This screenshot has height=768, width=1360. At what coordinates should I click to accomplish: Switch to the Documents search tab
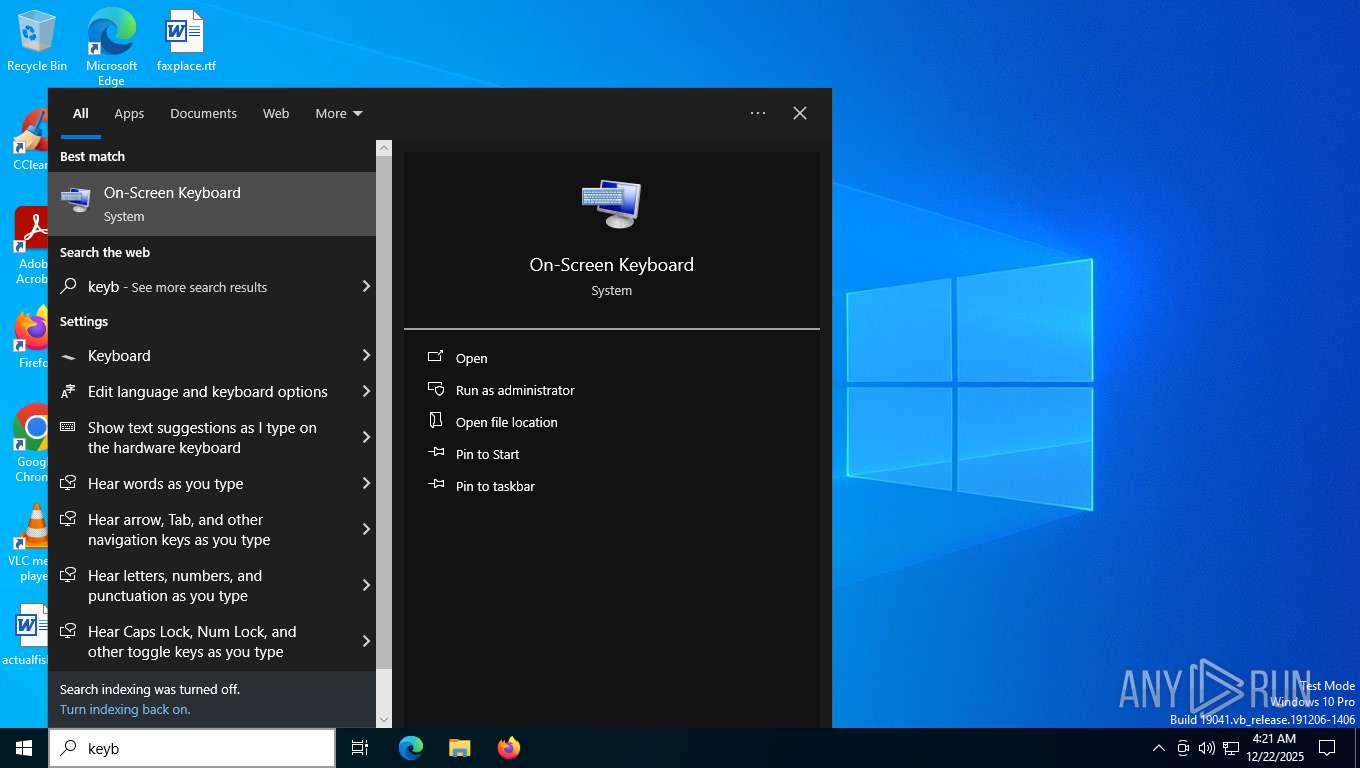coord(203,114)
